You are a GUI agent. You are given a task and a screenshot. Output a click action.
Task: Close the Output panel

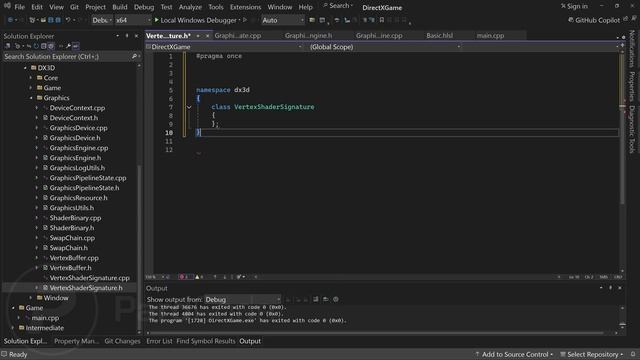620,288
